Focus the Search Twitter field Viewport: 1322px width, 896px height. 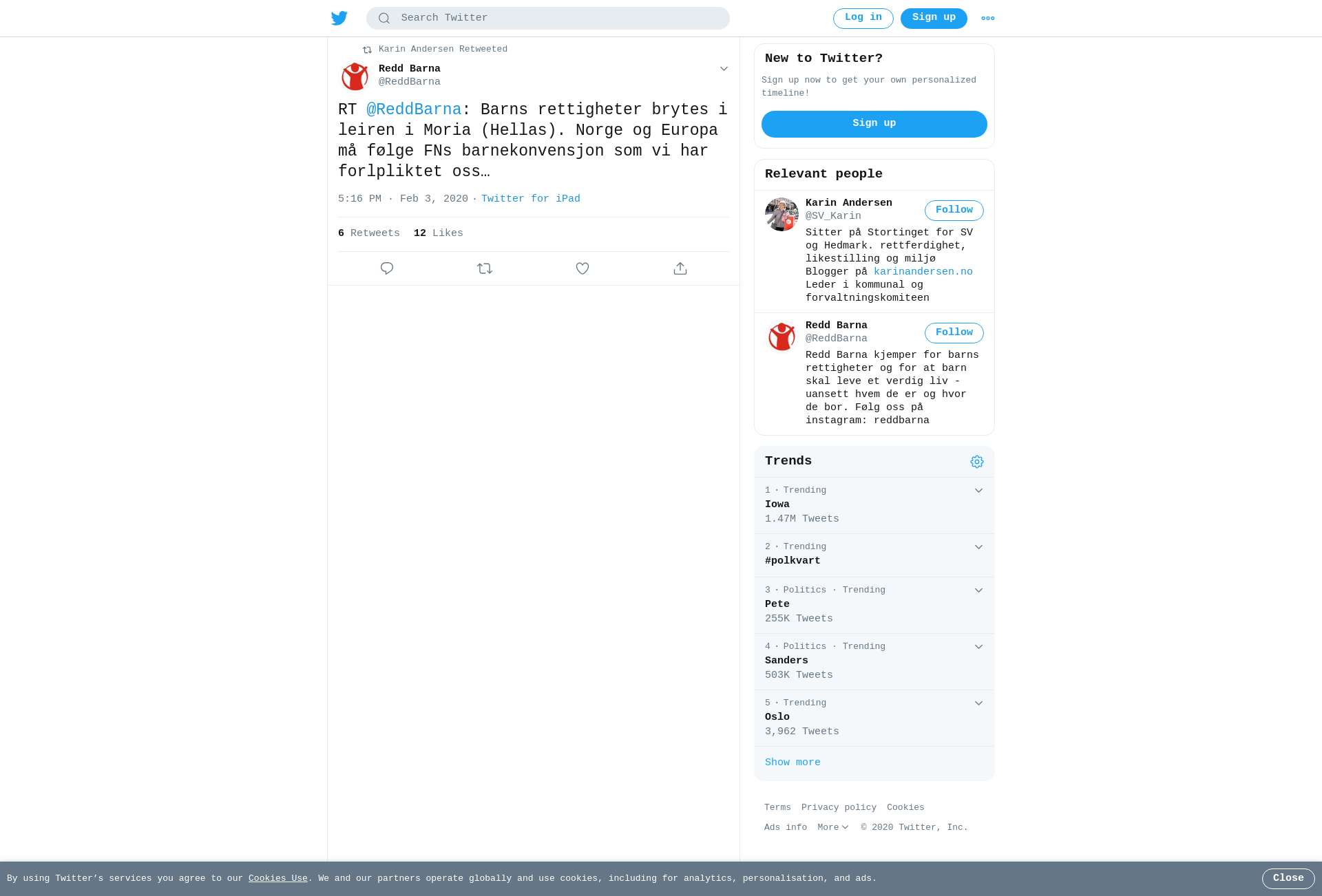pyautogui.click(x=548, y=19)
